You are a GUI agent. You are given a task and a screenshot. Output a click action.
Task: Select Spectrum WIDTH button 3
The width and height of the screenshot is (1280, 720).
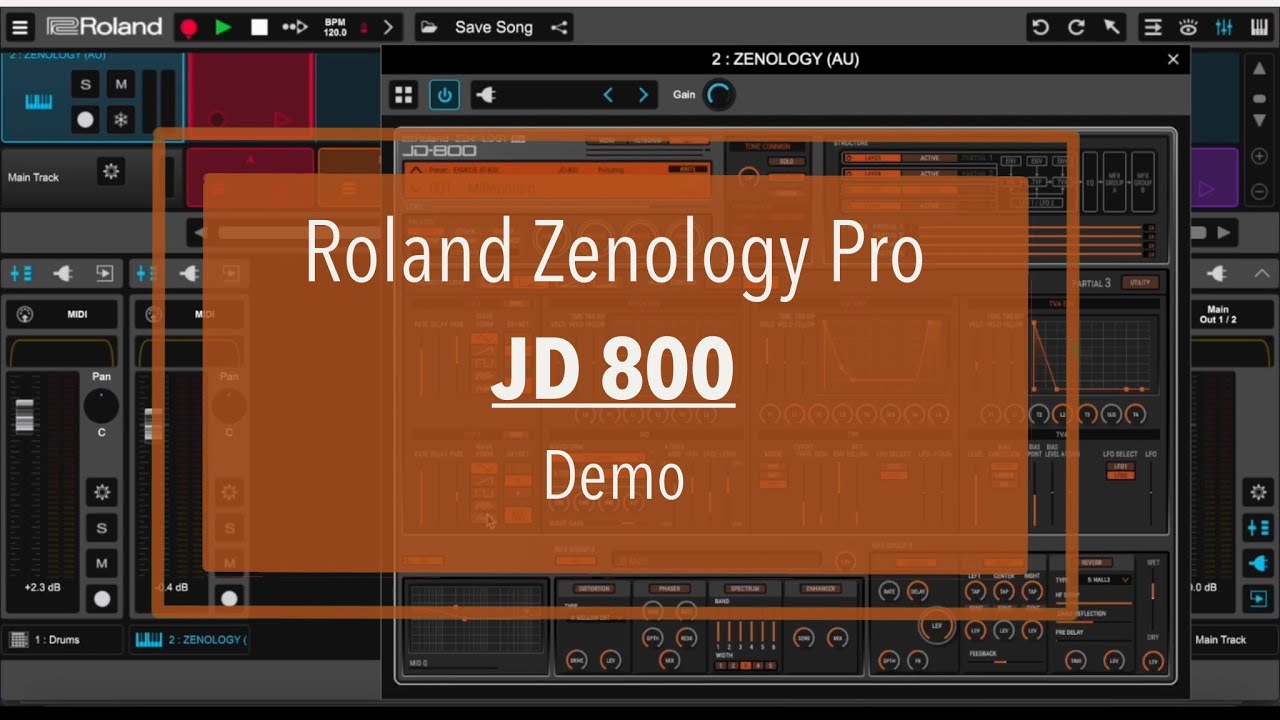pyautogui.click(x=745, y=665)
